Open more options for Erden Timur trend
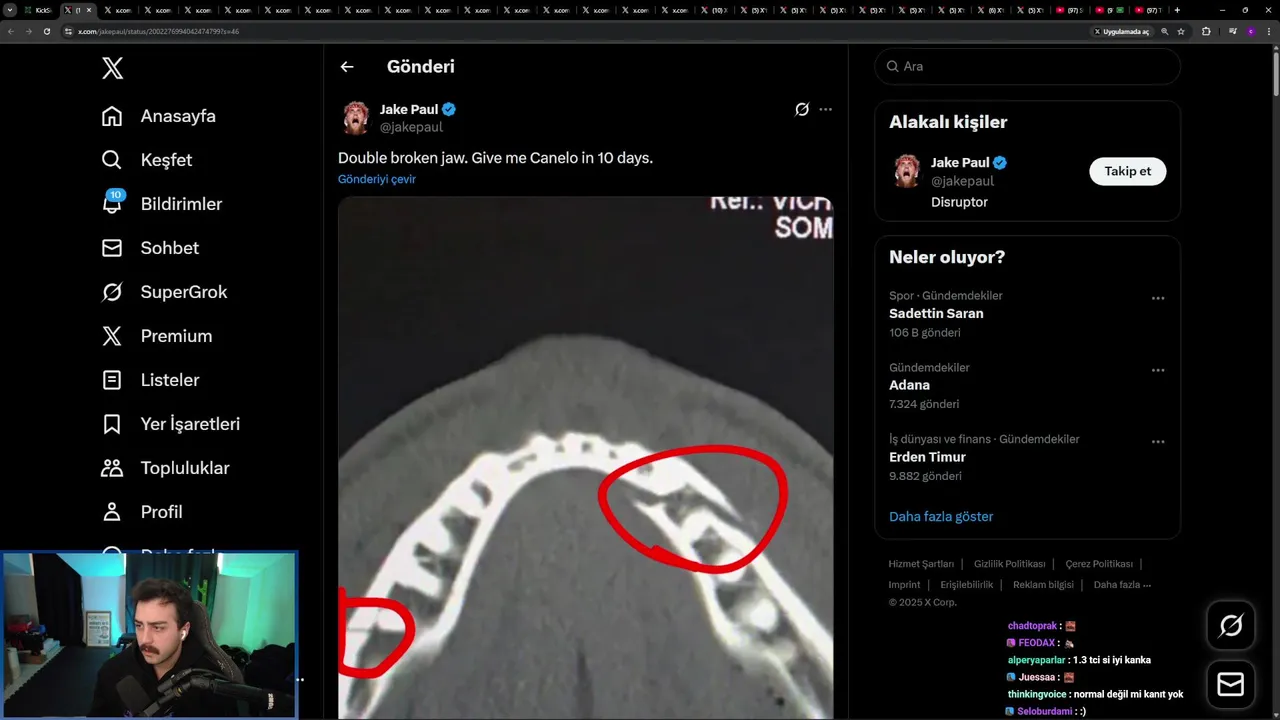1280x720 pixels. point(1157,442)
